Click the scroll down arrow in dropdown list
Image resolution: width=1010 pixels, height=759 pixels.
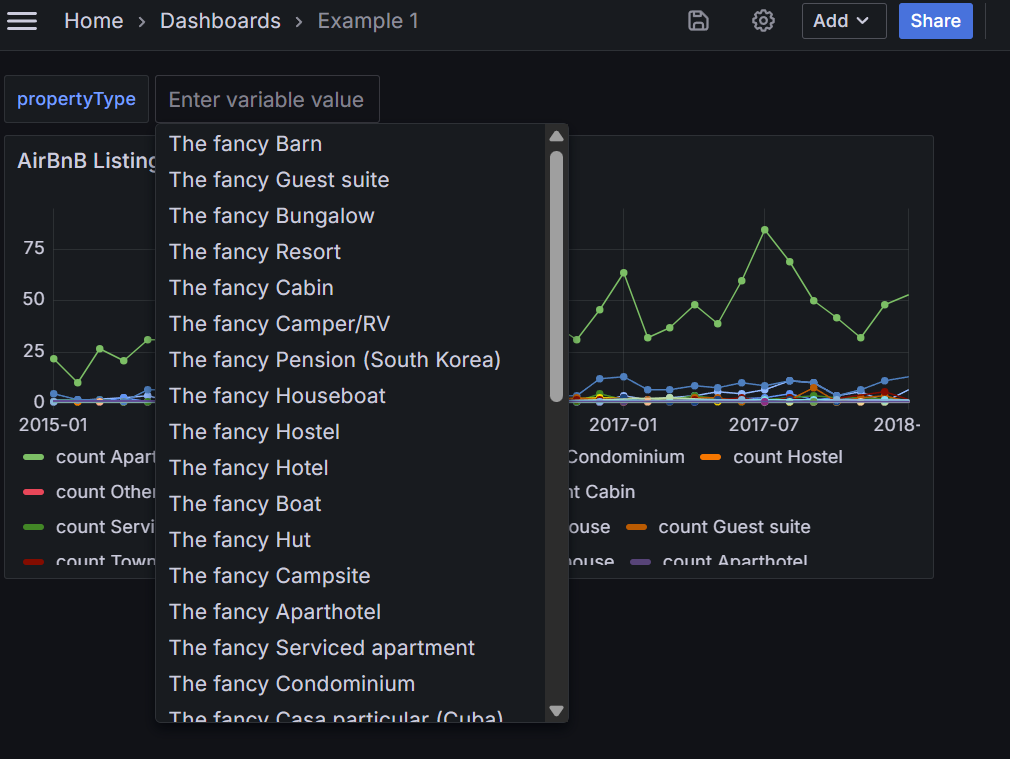click(557, 710)
